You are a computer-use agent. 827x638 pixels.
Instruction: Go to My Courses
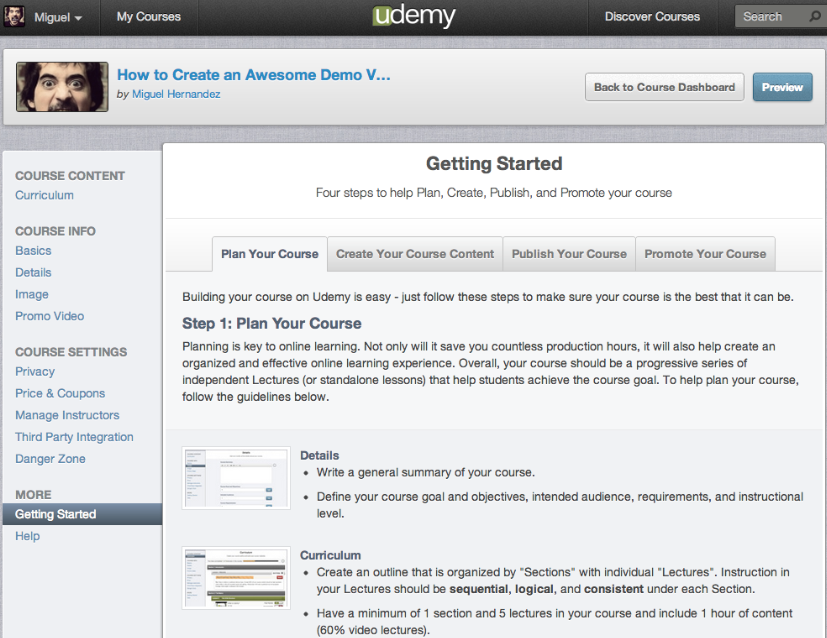coord(149,17)
